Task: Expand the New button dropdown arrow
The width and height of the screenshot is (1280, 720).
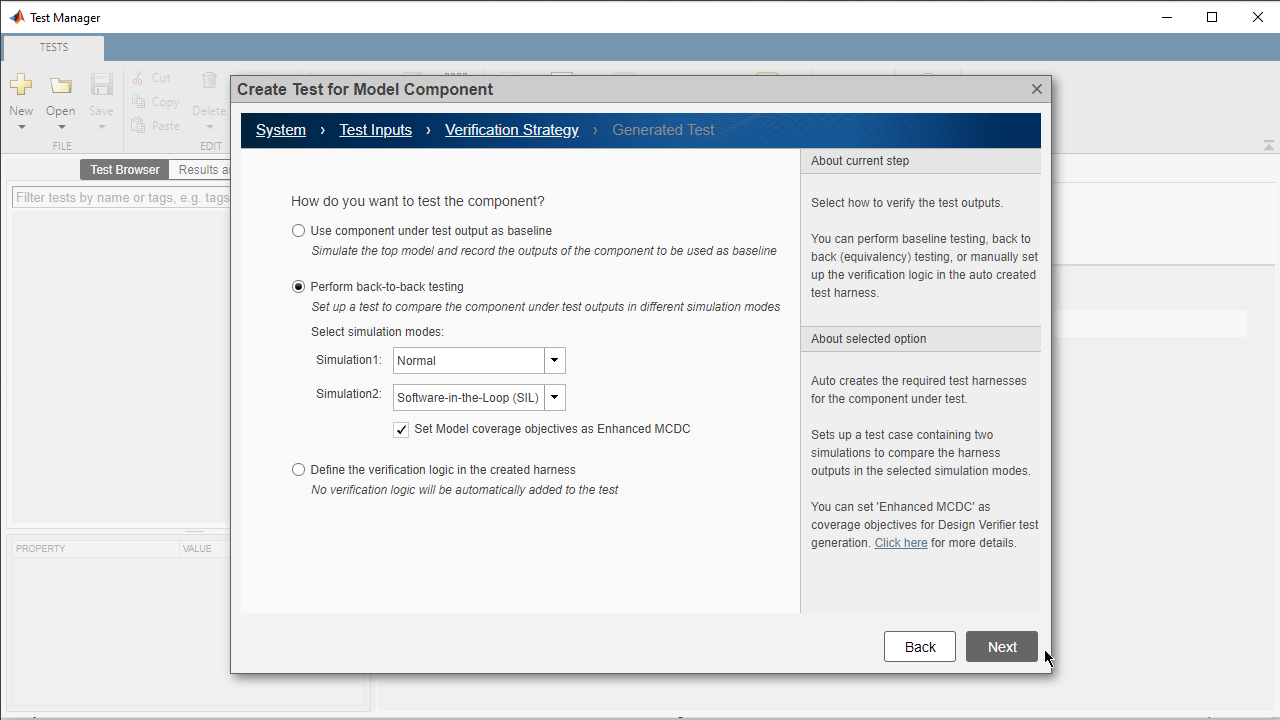Action: [21, 127]
